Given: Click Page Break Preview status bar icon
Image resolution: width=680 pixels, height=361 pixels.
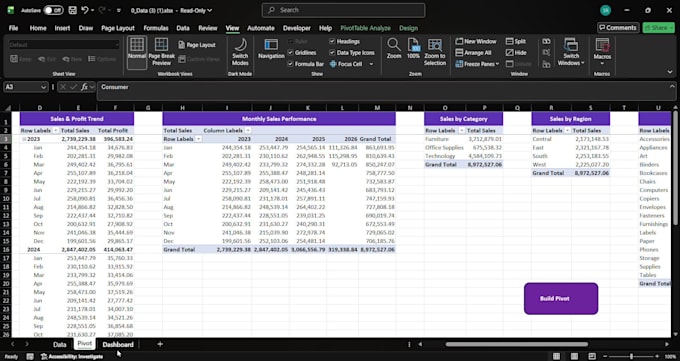Looking at the screenshot, I should (x=592, y=356).
